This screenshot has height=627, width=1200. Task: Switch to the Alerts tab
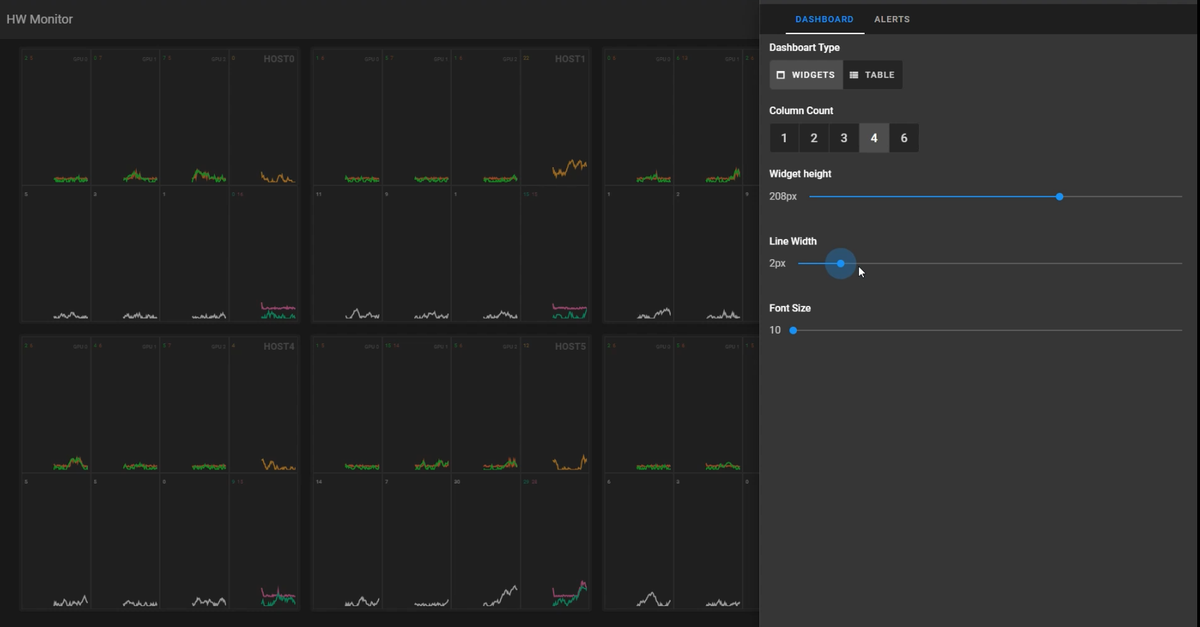coord(892,19)
